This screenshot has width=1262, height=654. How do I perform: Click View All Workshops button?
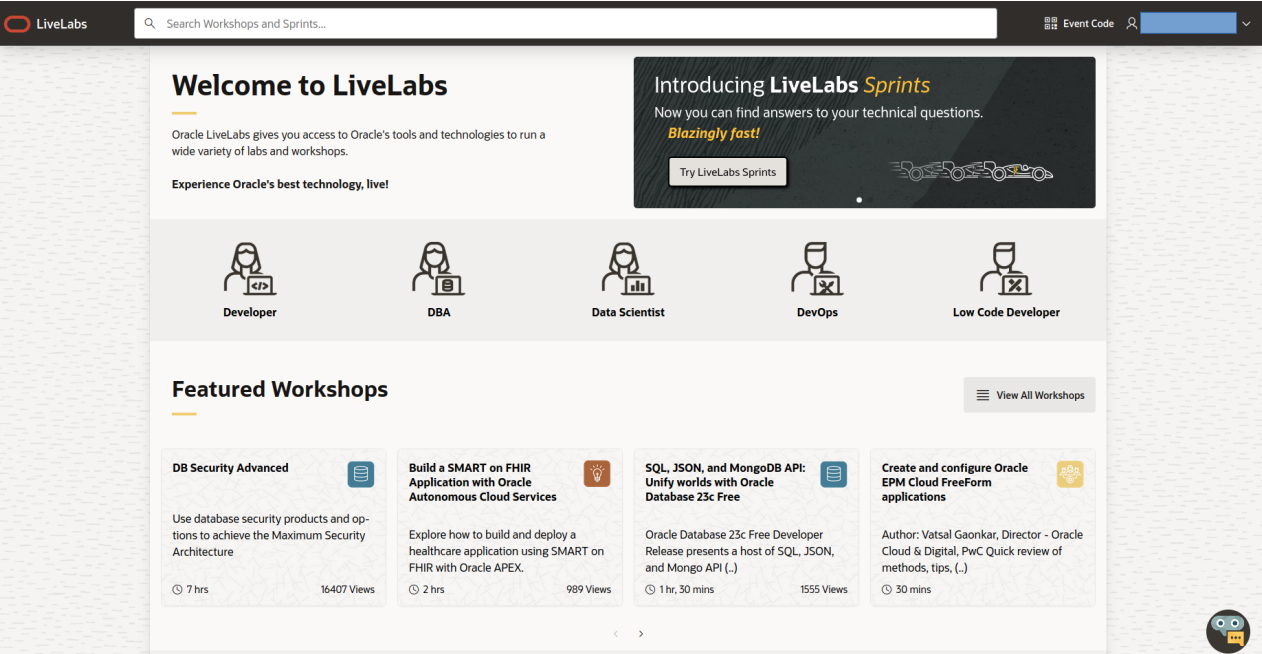click(1029, 395)
